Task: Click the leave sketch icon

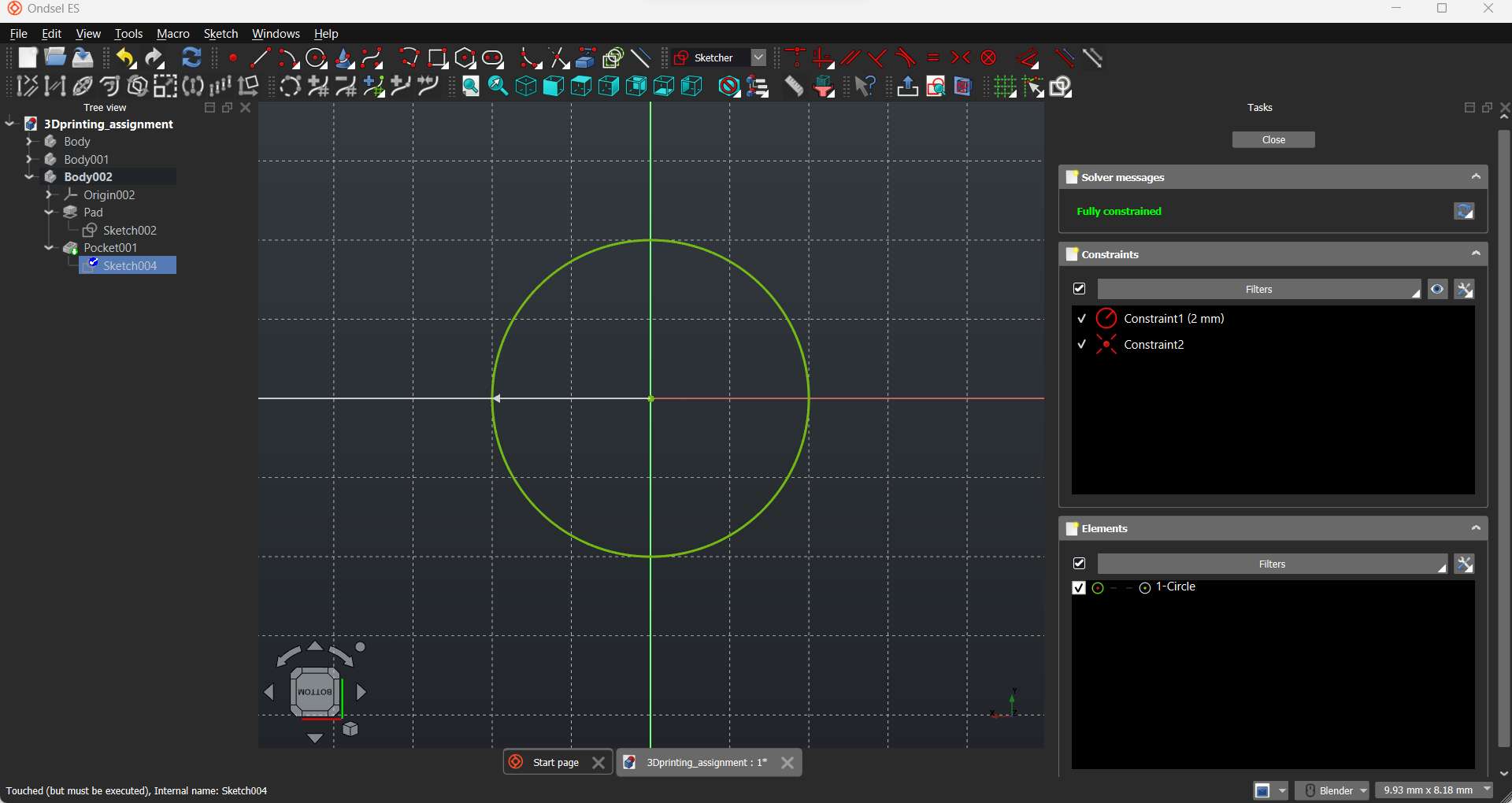Action: click(907, 87)
